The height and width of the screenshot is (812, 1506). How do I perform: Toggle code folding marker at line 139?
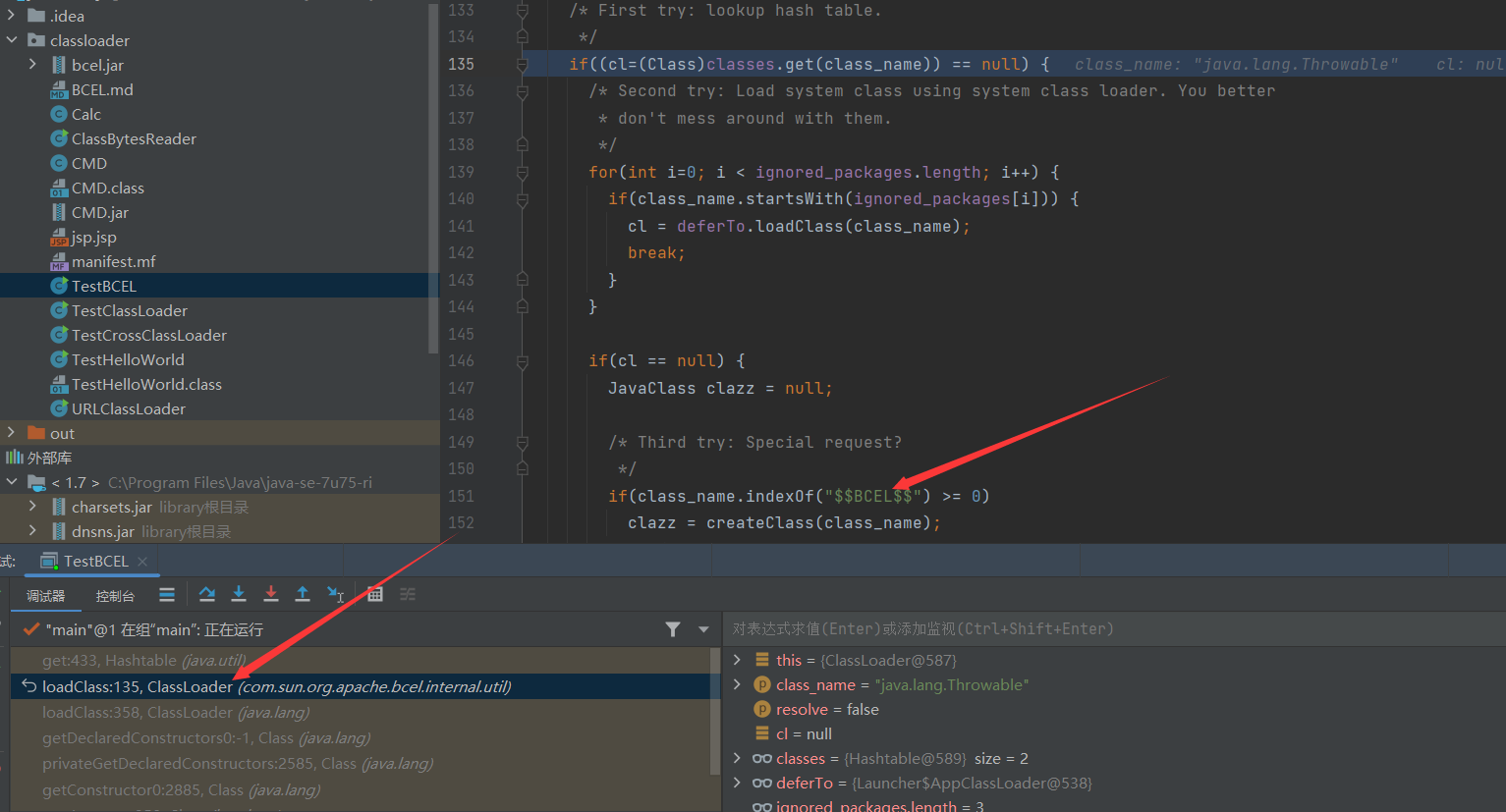(523, 173)
